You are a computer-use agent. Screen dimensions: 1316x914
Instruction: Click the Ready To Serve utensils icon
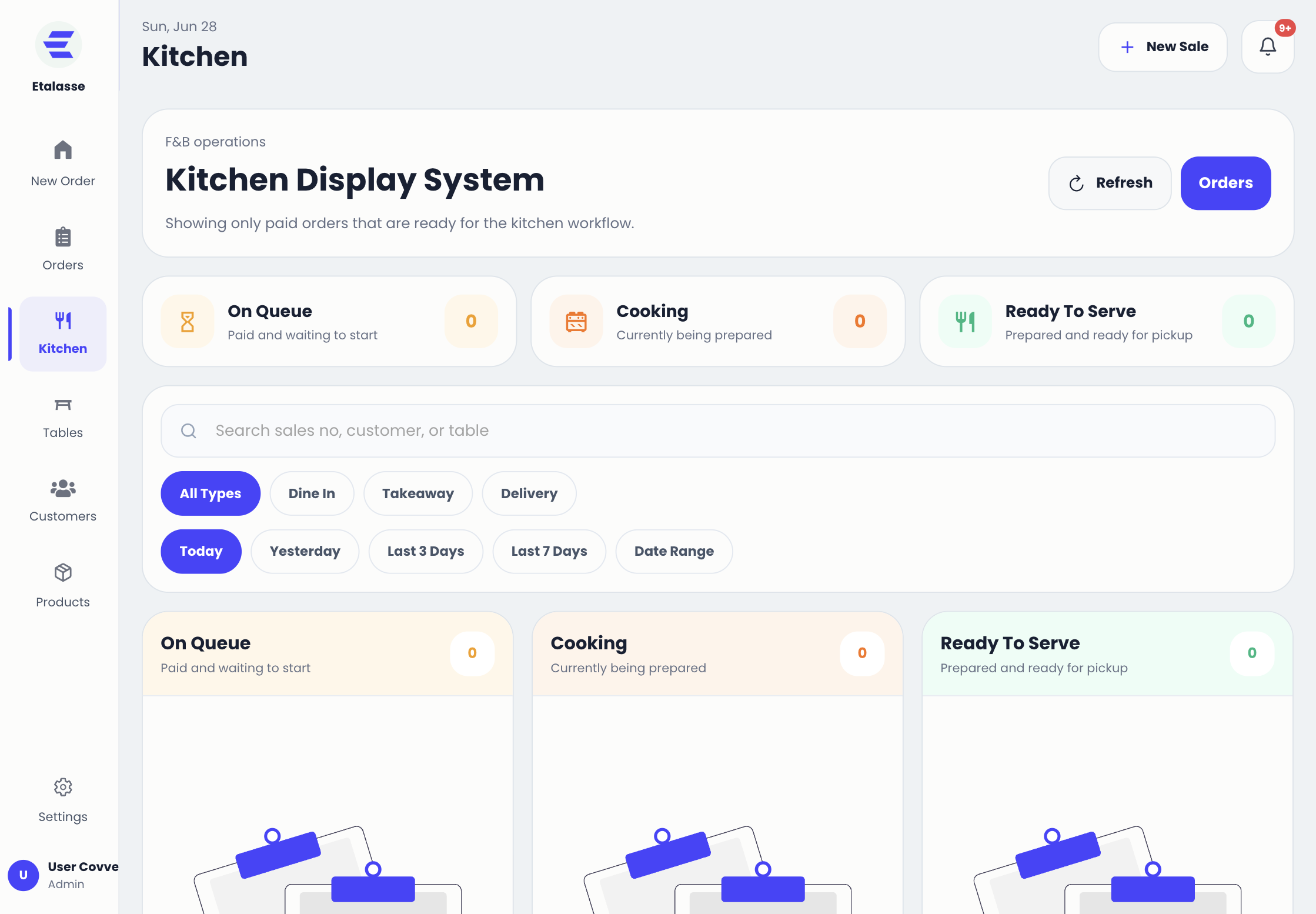(x=965, y=321)
